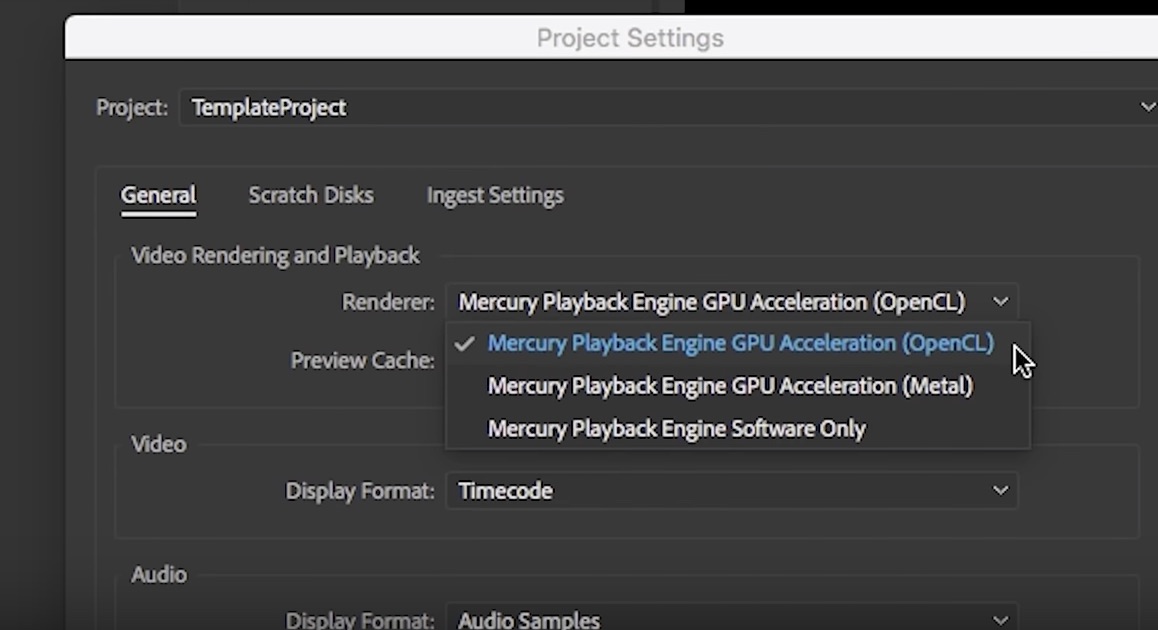
Task: Click the checkmark icon beside OpenCL
Action: 464,343
